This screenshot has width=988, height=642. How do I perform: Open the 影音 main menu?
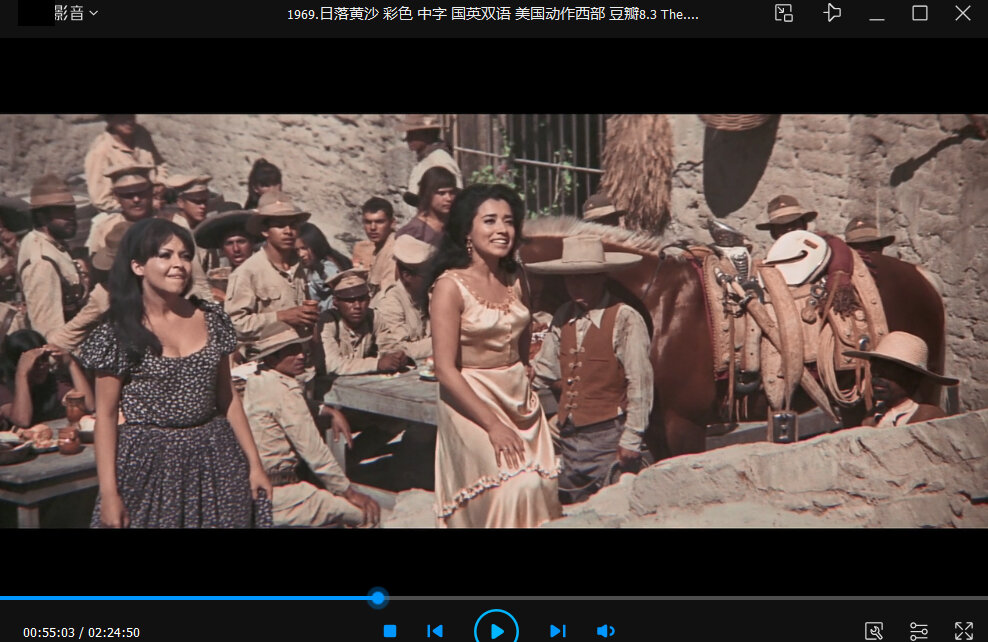(x=69, y=13)
